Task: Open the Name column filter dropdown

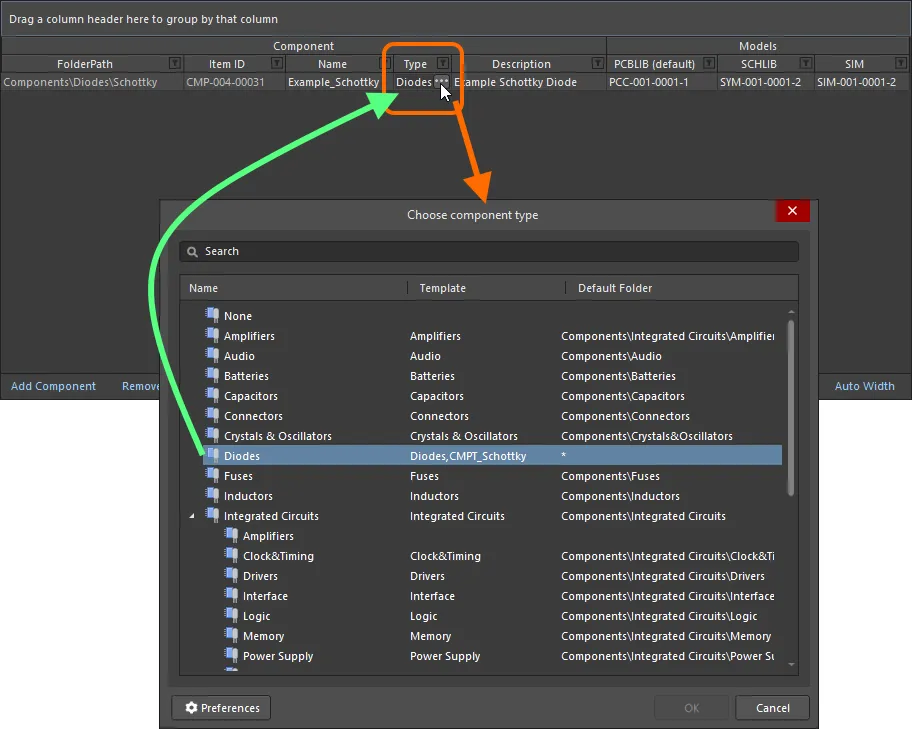Action: click(384, 63)
